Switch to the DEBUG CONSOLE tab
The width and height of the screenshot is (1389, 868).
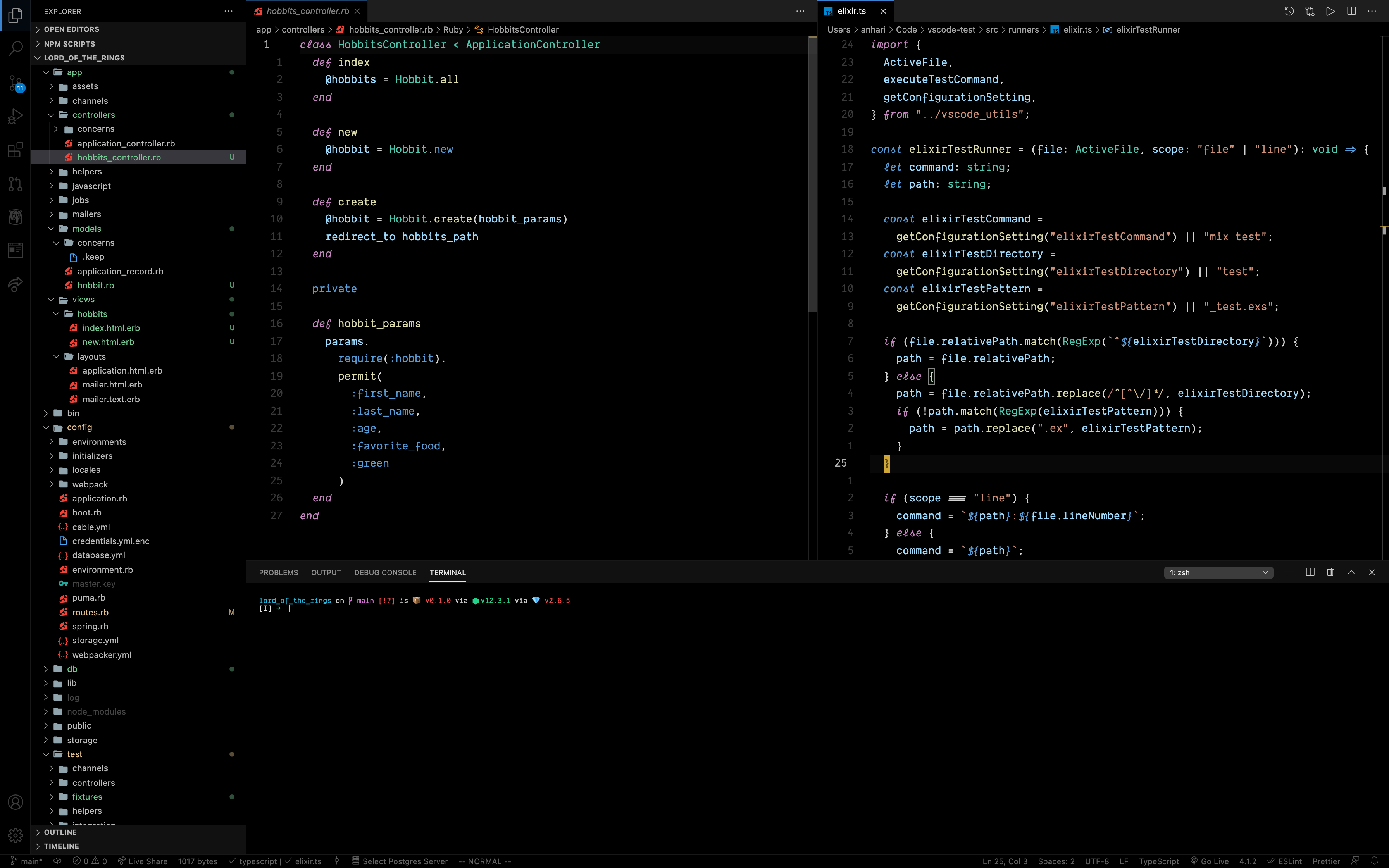(x=385, y=572)
